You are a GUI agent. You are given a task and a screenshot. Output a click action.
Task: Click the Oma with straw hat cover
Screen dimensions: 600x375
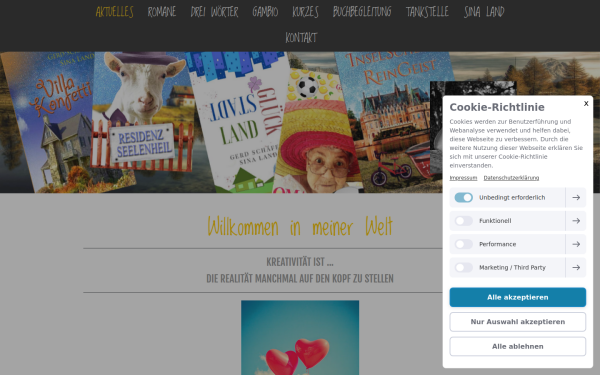pyautogui.click(x=318, y=132)
